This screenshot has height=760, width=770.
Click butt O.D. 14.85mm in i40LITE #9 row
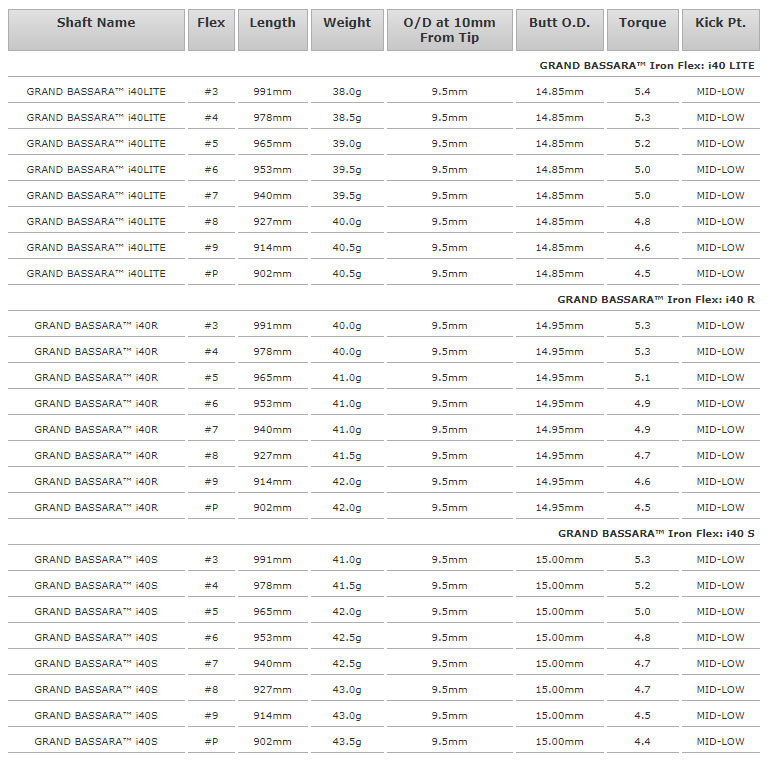[x=559, y=248]
